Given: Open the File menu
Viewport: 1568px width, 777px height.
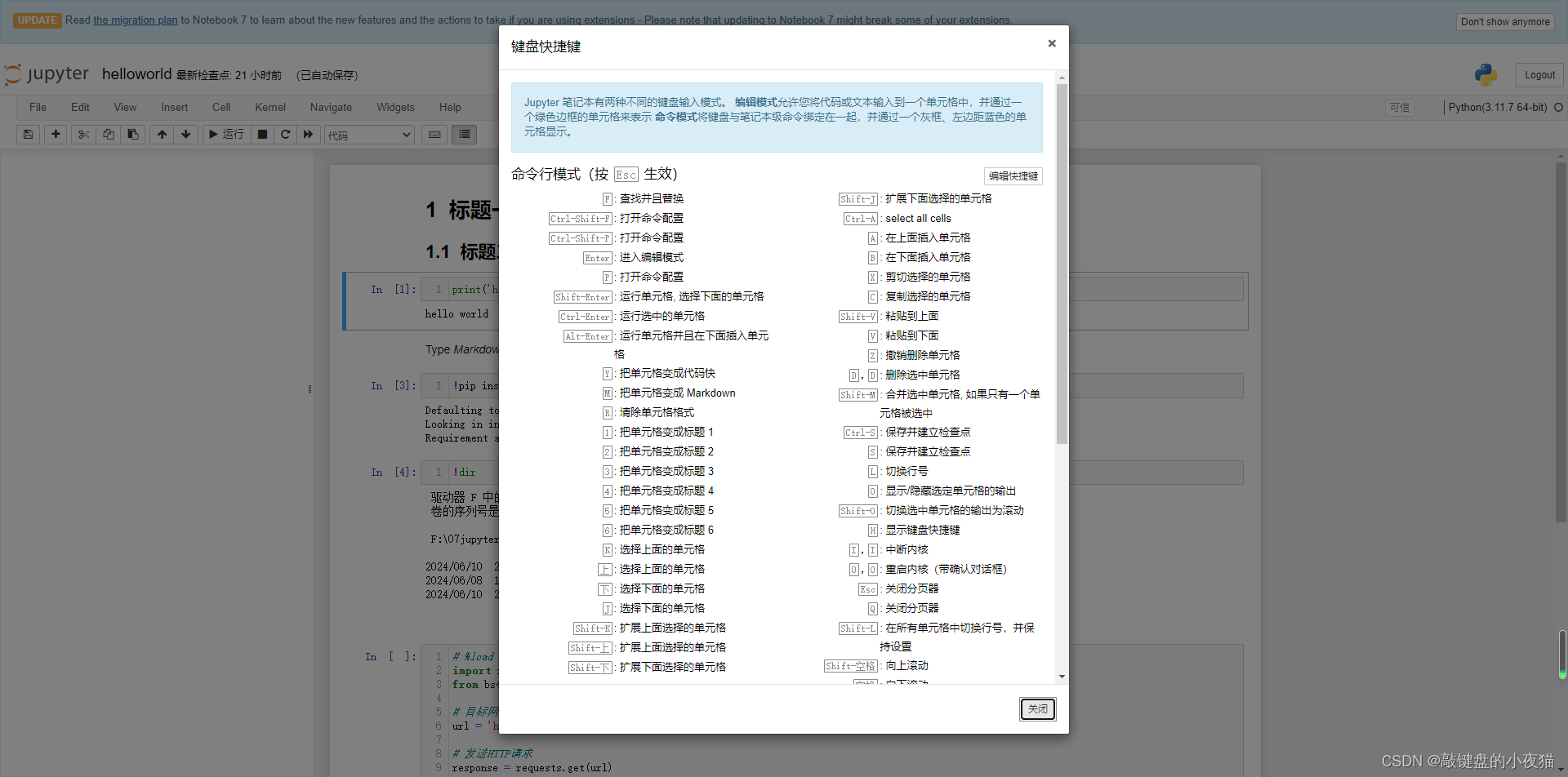Looking at the screenshot, I should tap(38, 107).
